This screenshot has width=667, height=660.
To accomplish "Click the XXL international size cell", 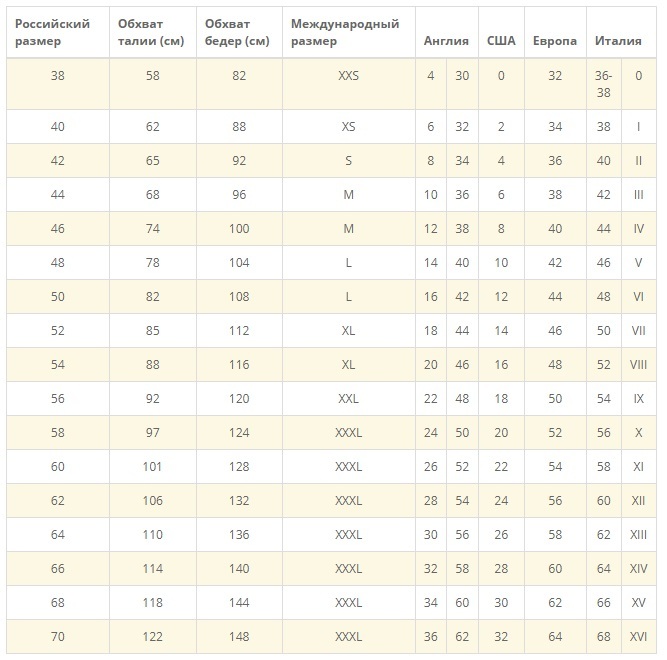I will coord(349,399).
